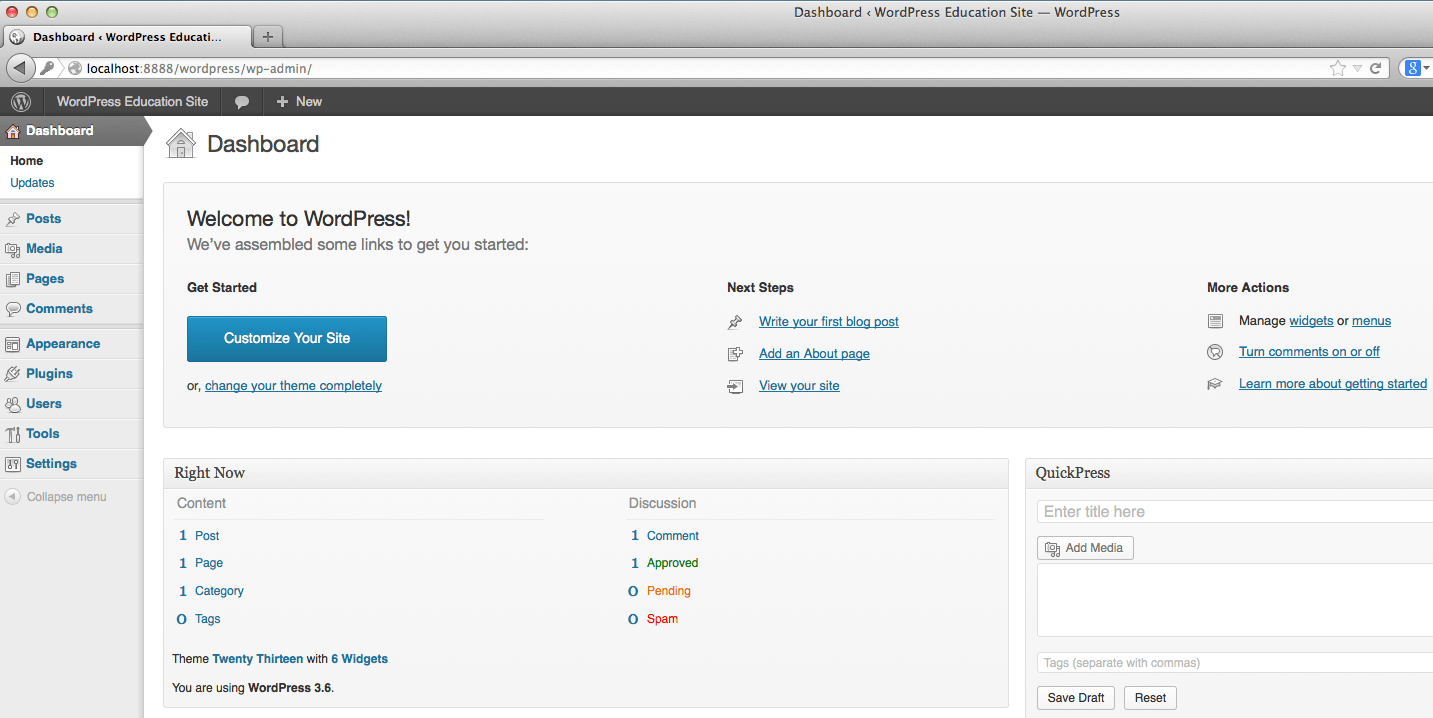Open a new browser tab with plus button
Viewport: 1433px width, 718px height.
click(x=268, y=37)
